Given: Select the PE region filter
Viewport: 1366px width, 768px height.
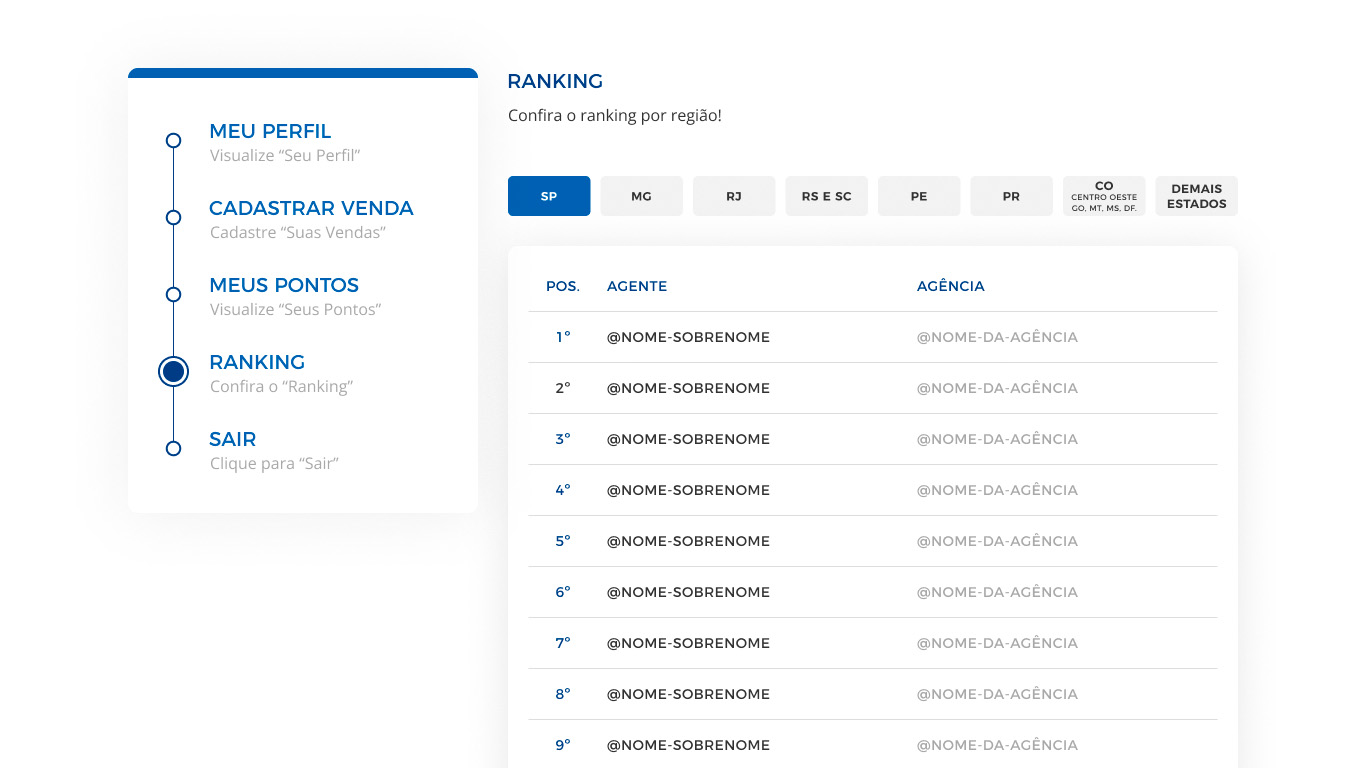Looking at the screenshot, I should (x=919, y=196).
